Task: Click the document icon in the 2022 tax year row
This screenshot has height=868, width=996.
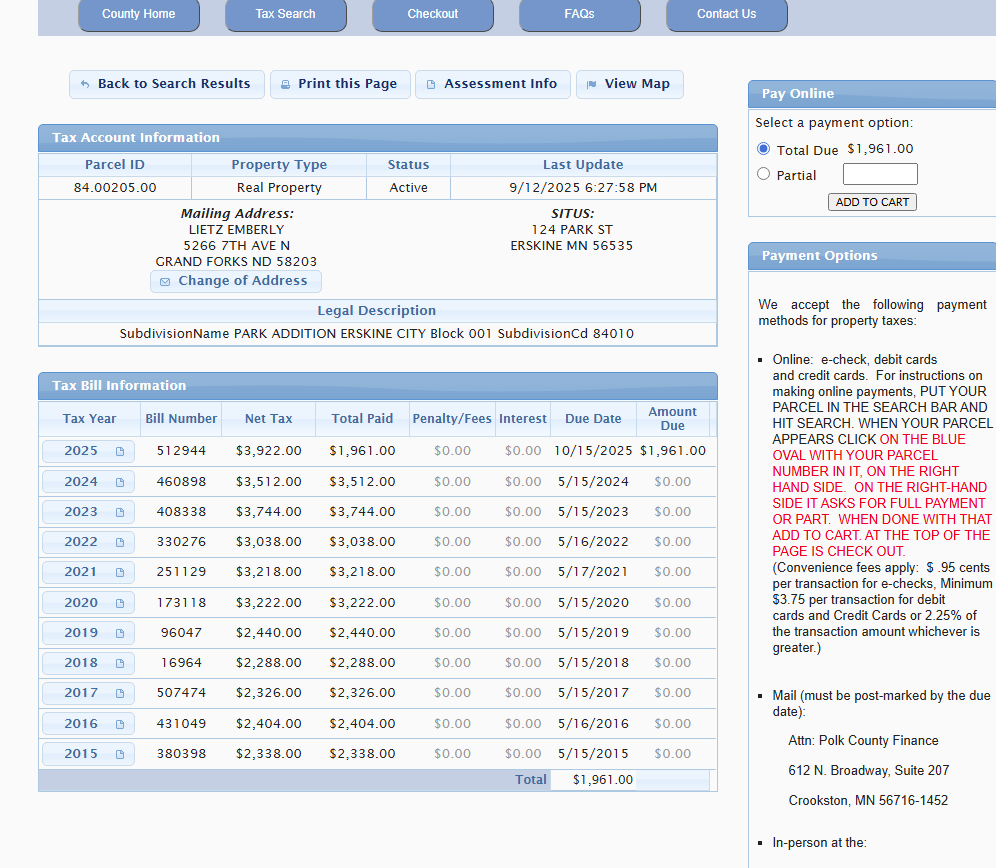Action: [x=120, y=543]
